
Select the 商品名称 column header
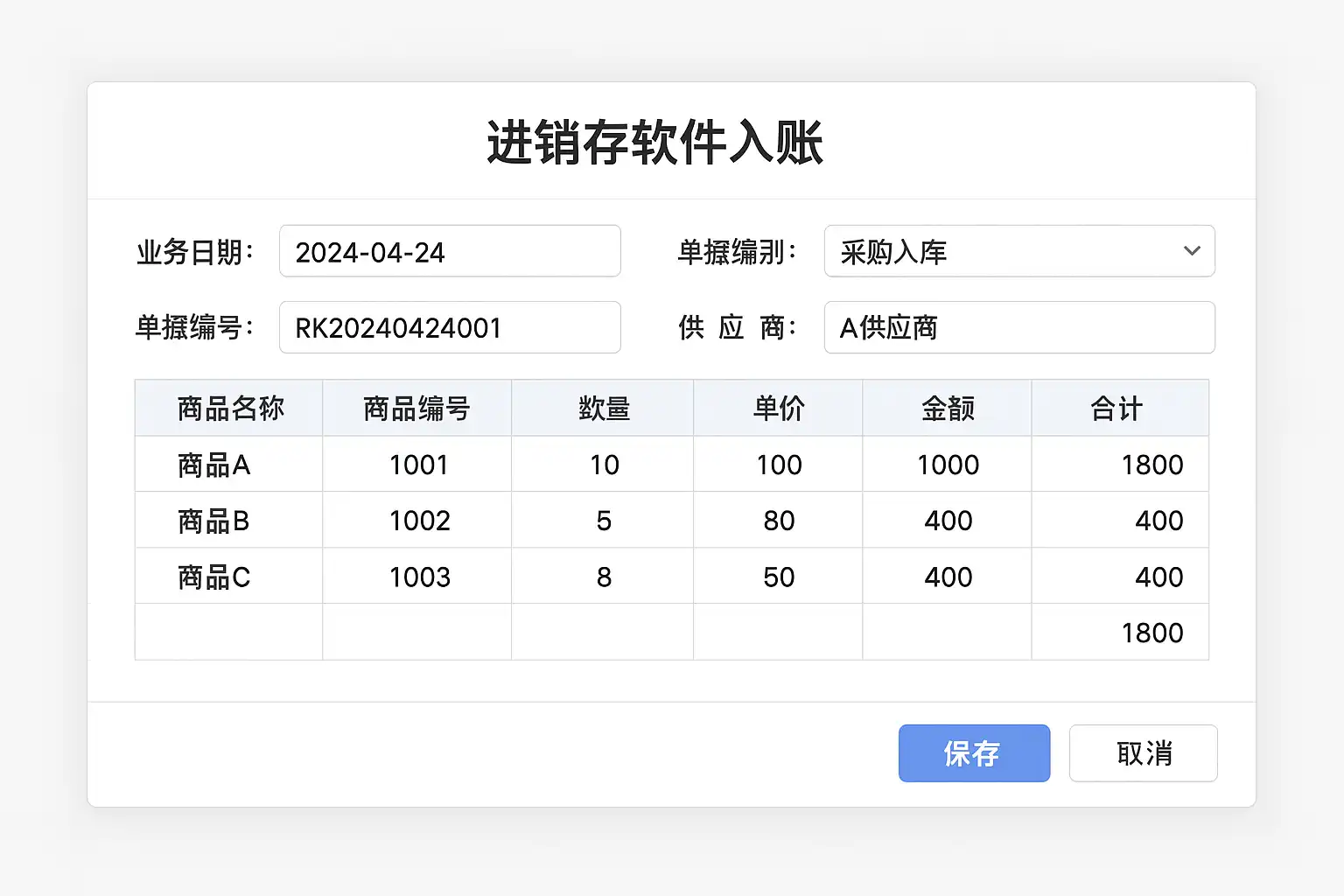[x=229, y=409]
